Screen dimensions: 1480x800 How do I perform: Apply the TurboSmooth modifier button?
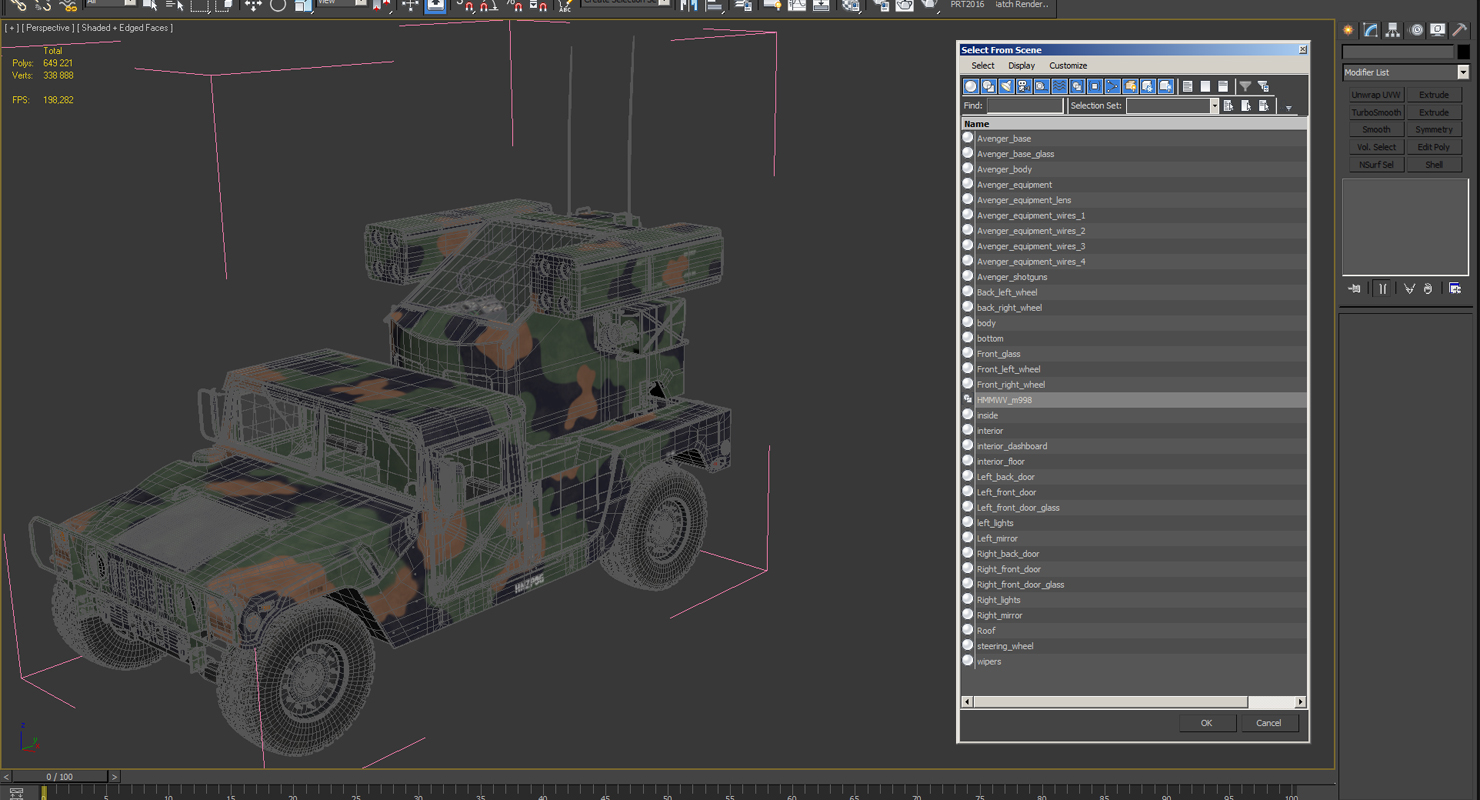(x=1376, y=113)
